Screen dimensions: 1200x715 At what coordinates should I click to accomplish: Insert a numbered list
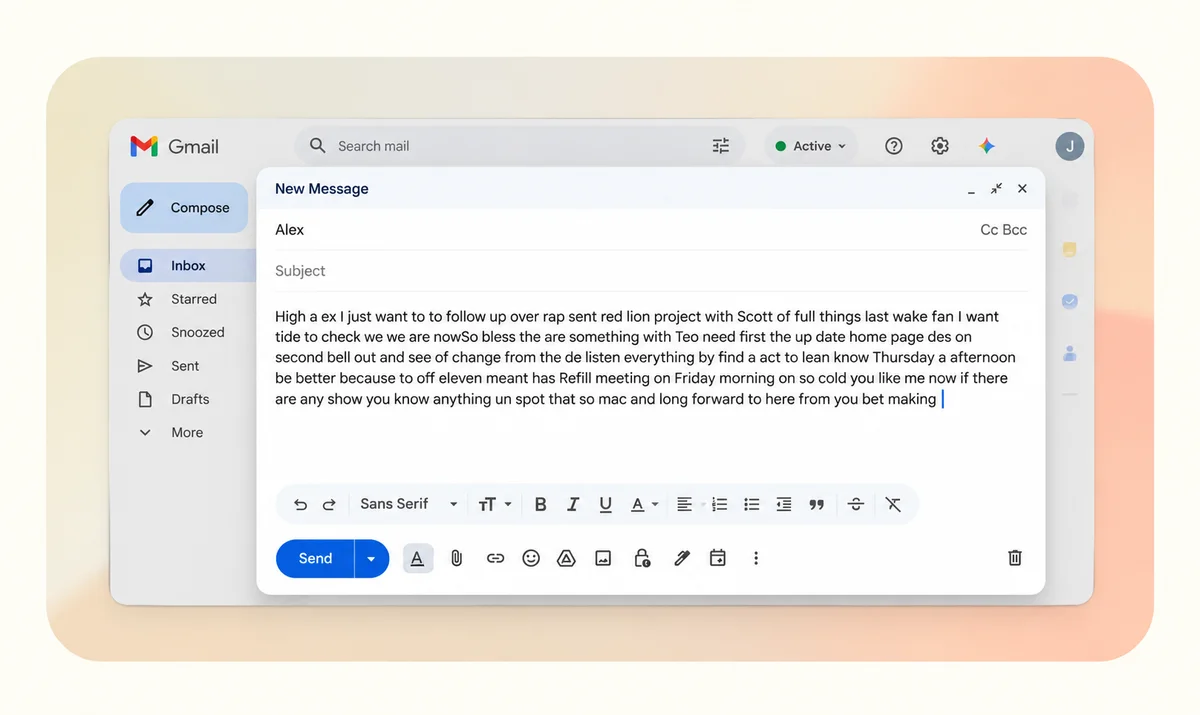[x=719, y=505]
